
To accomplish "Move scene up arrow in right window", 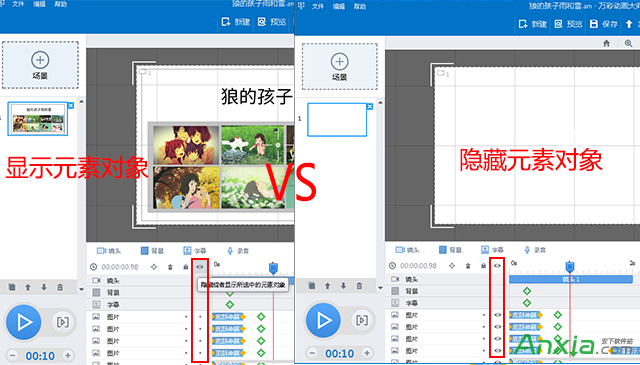I will [x=327, y=285].
